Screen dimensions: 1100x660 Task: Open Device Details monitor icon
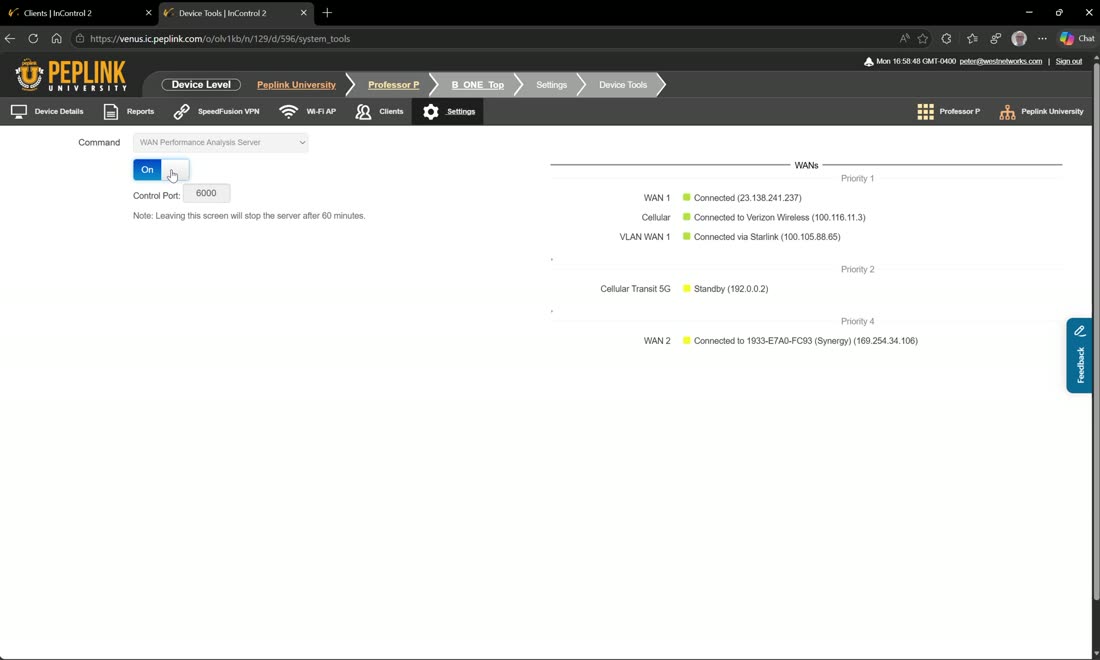pos(19,112)
